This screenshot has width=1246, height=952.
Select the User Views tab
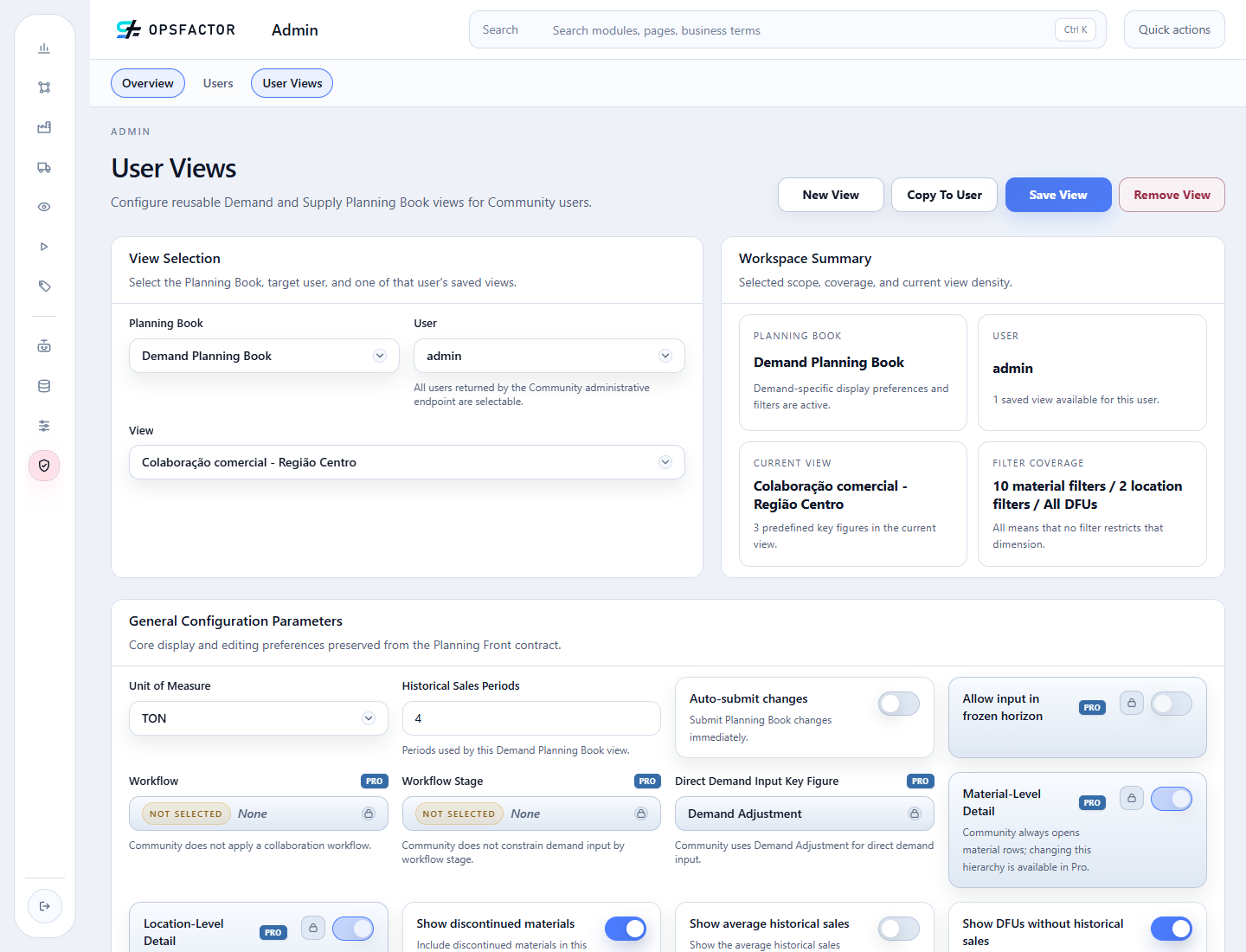coord(292,83)
